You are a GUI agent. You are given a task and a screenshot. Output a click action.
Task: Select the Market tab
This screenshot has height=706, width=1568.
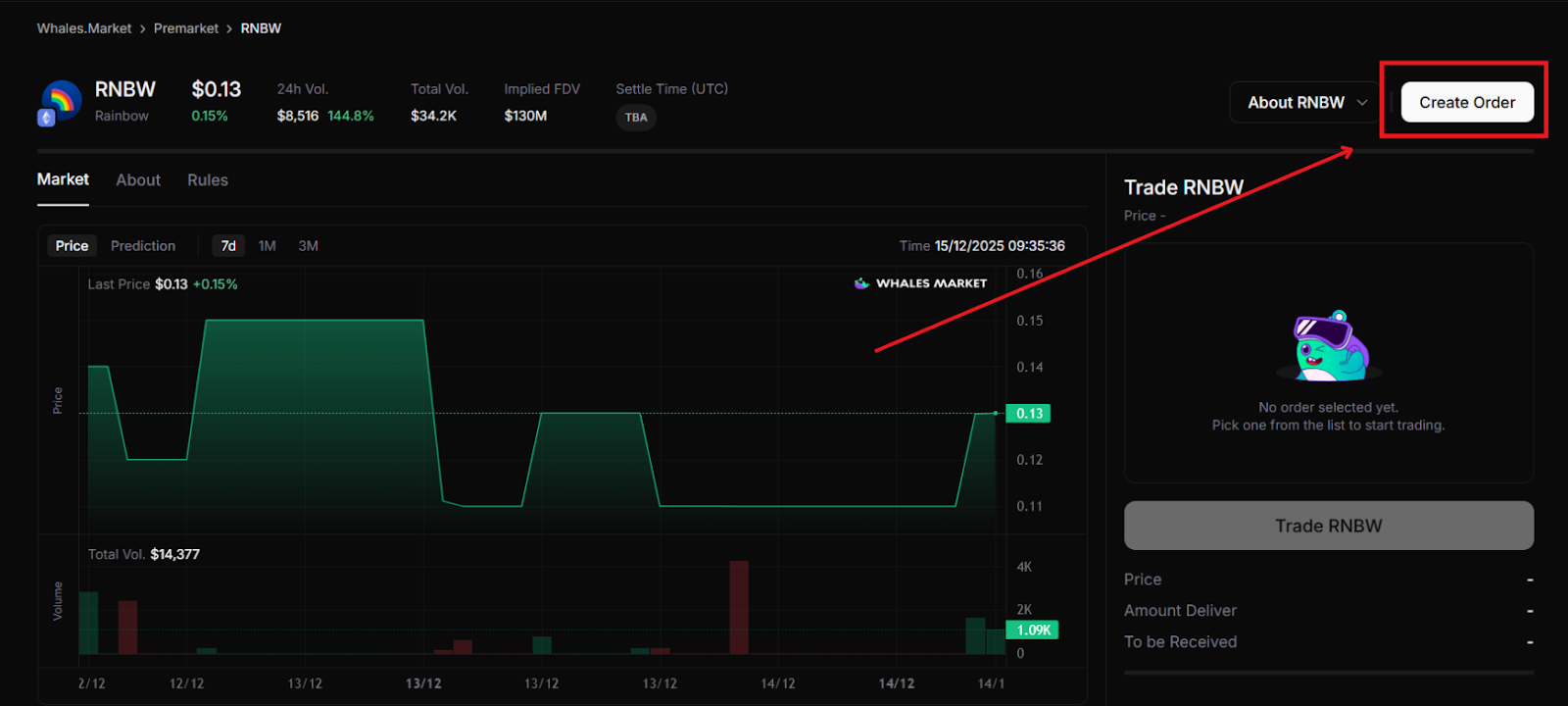tap(63, 179)
